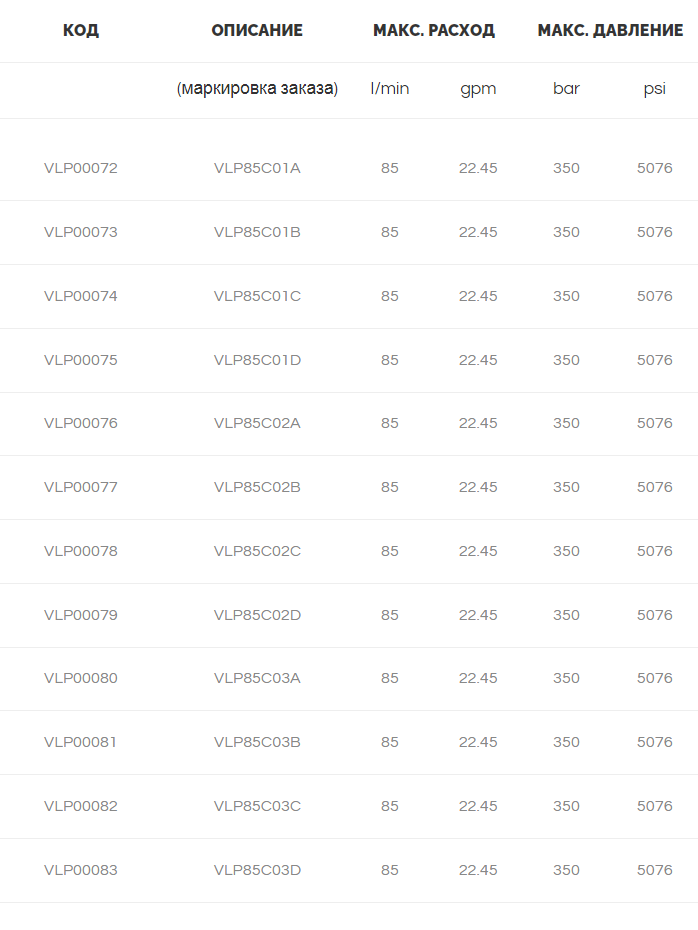Select code VLP00073
The image size is (698, 930).
click(81, 232)
